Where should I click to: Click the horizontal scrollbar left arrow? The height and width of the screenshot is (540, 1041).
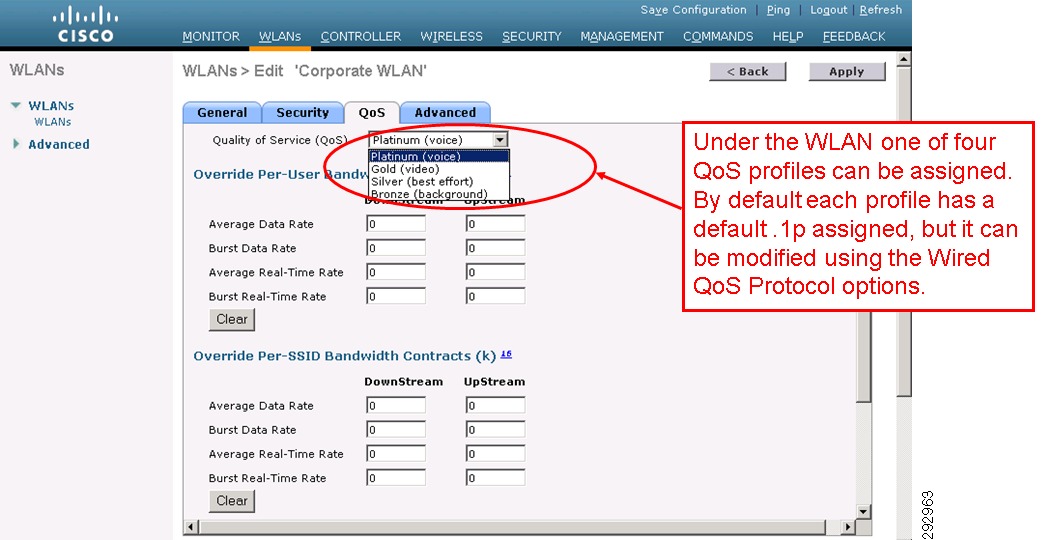[x=191, y=527]
